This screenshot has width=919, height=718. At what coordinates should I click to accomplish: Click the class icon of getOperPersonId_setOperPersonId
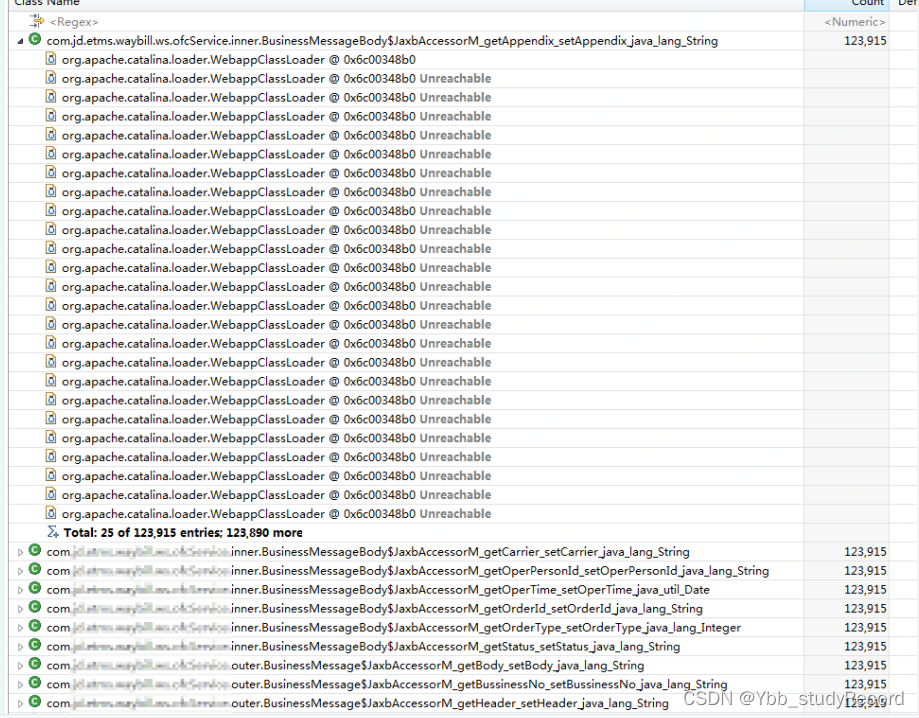tap(35, 569)
